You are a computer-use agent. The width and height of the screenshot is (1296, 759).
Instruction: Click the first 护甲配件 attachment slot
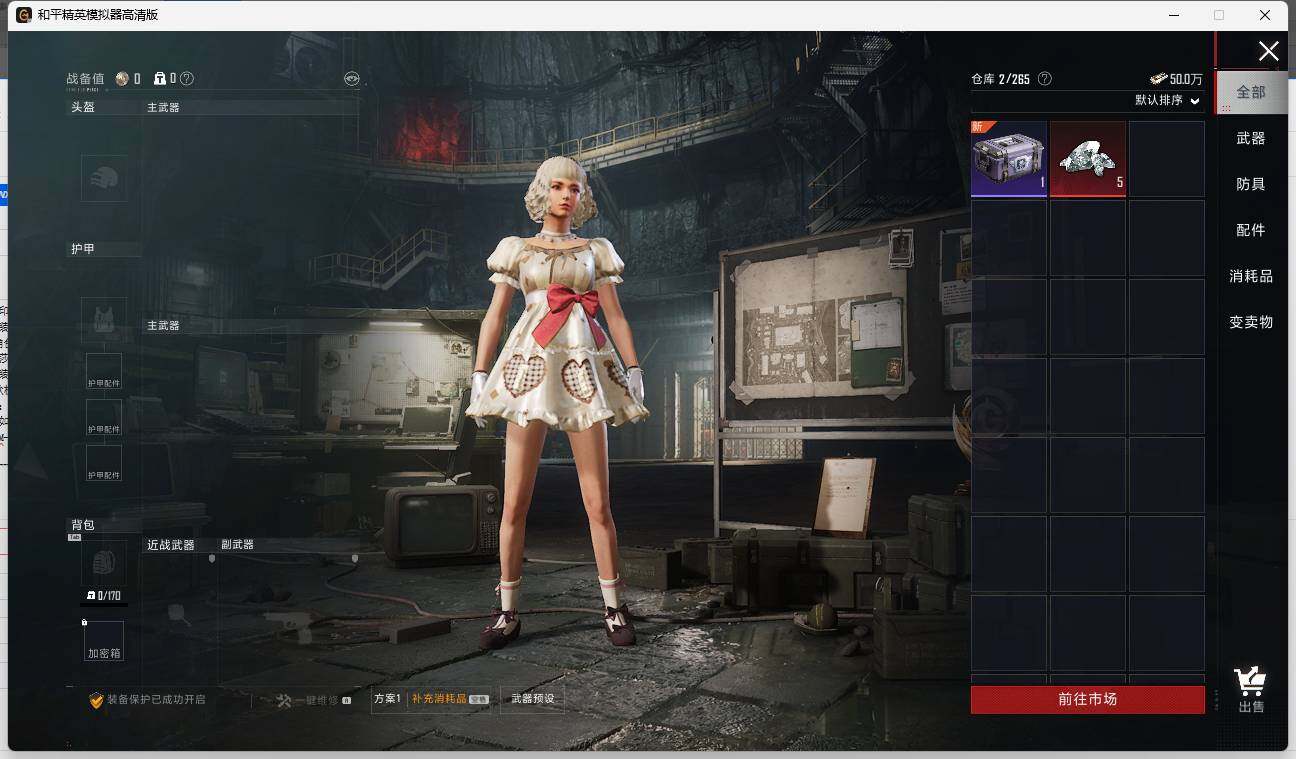click(104, 372)
